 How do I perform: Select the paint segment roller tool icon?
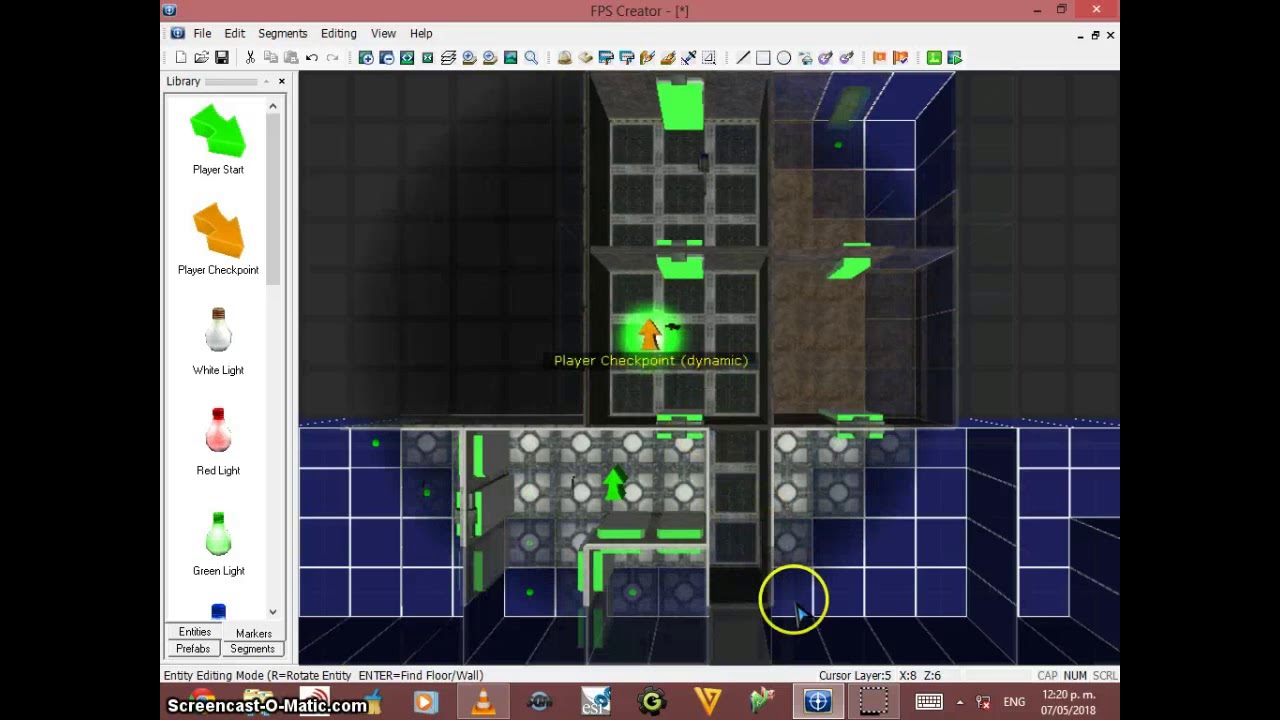606,58
